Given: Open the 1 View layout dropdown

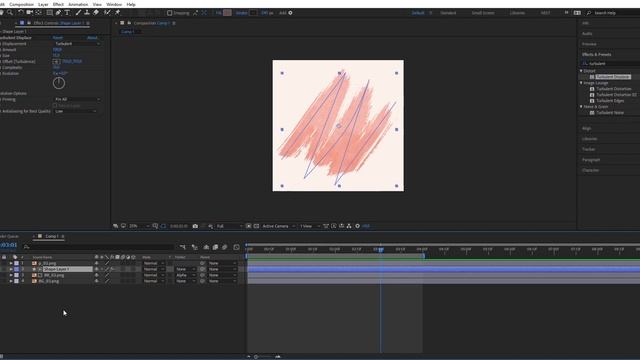Looking at the screenshot, I should [x=310, y=226].
